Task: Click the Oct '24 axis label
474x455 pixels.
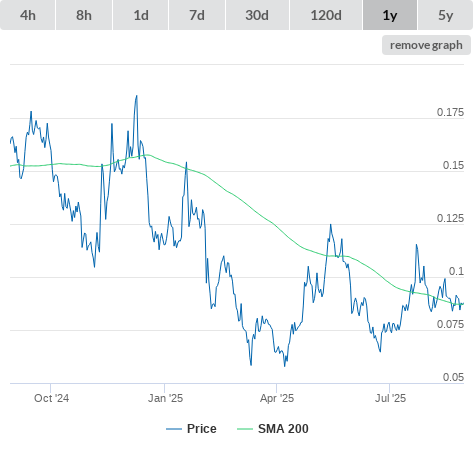Action: click(51, 398)
